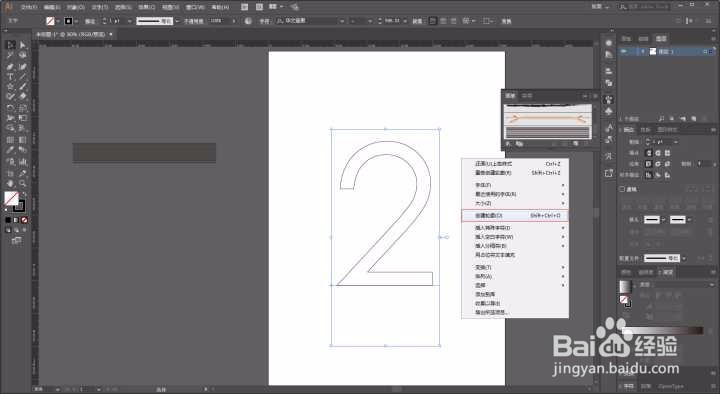This screenshot has width=720, height=394.
Task: Select the Eyedropper tool
Action: 11,150
